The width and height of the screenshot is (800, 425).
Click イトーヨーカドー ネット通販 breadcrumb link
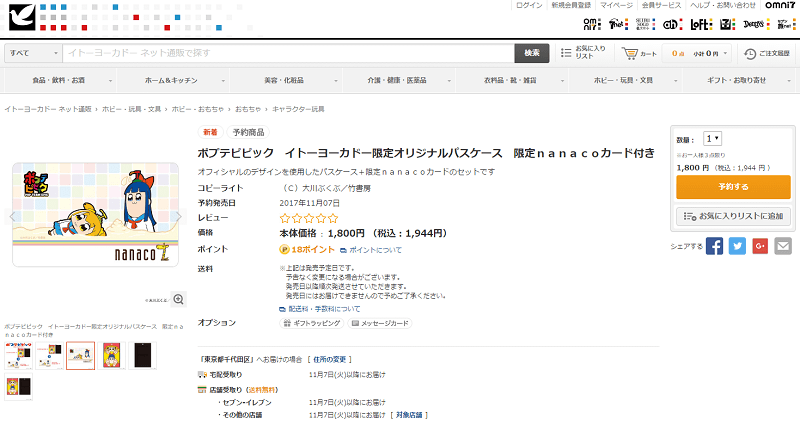[x=48, y=109]
